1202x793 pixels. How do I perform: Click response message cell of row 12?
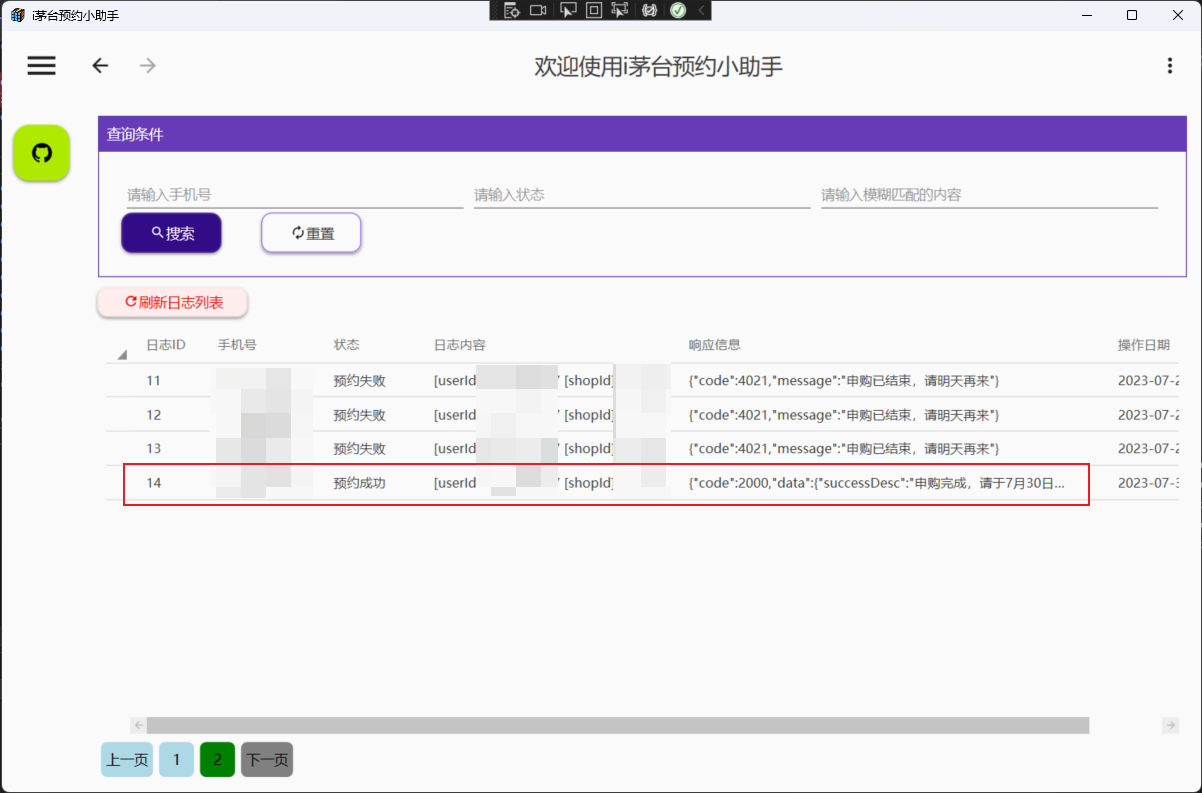pyautogui.click(x=844, y=415)
